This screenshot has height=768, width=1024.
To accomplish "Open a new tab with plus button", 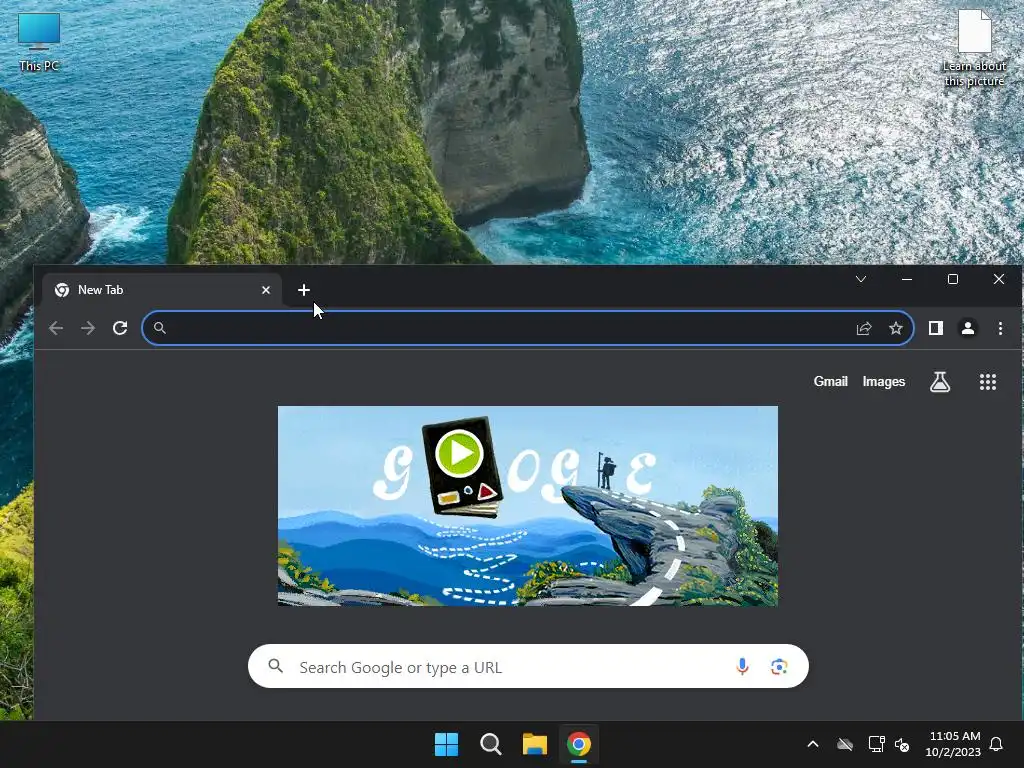I will tap(304, 290).
